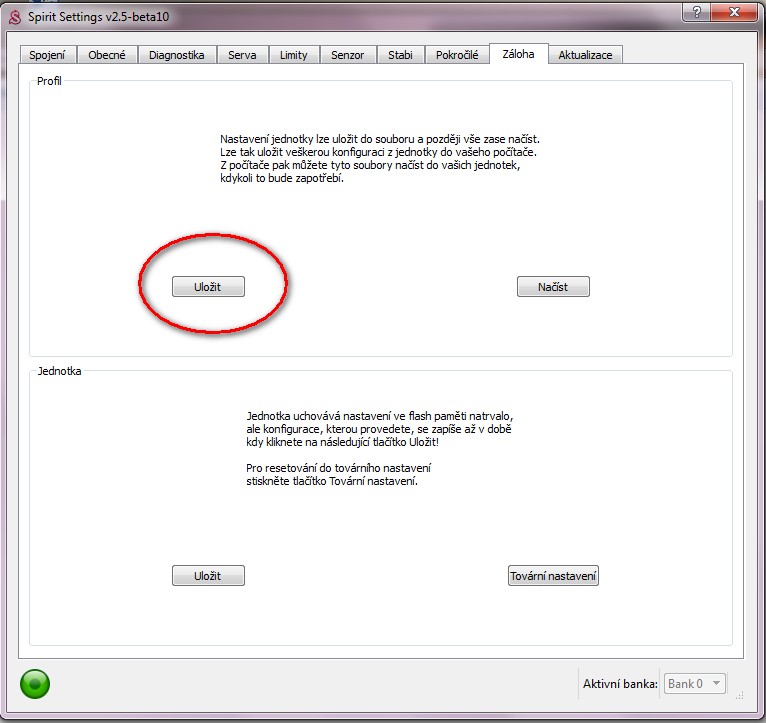Open the Aktualizace tab

coord(586,55)
